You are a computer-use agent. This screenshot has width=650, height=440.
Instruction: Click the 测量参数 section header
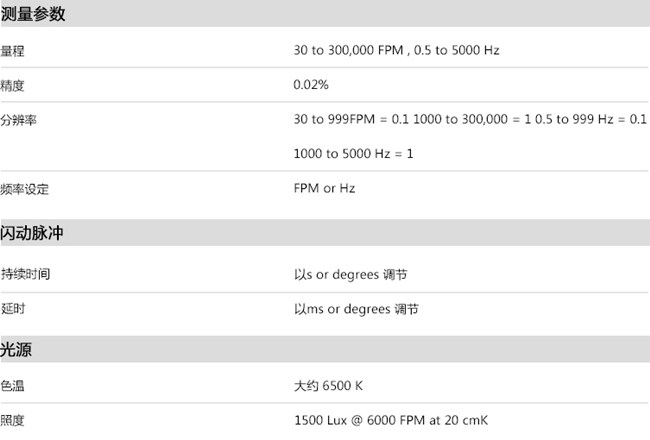[33, 14]
